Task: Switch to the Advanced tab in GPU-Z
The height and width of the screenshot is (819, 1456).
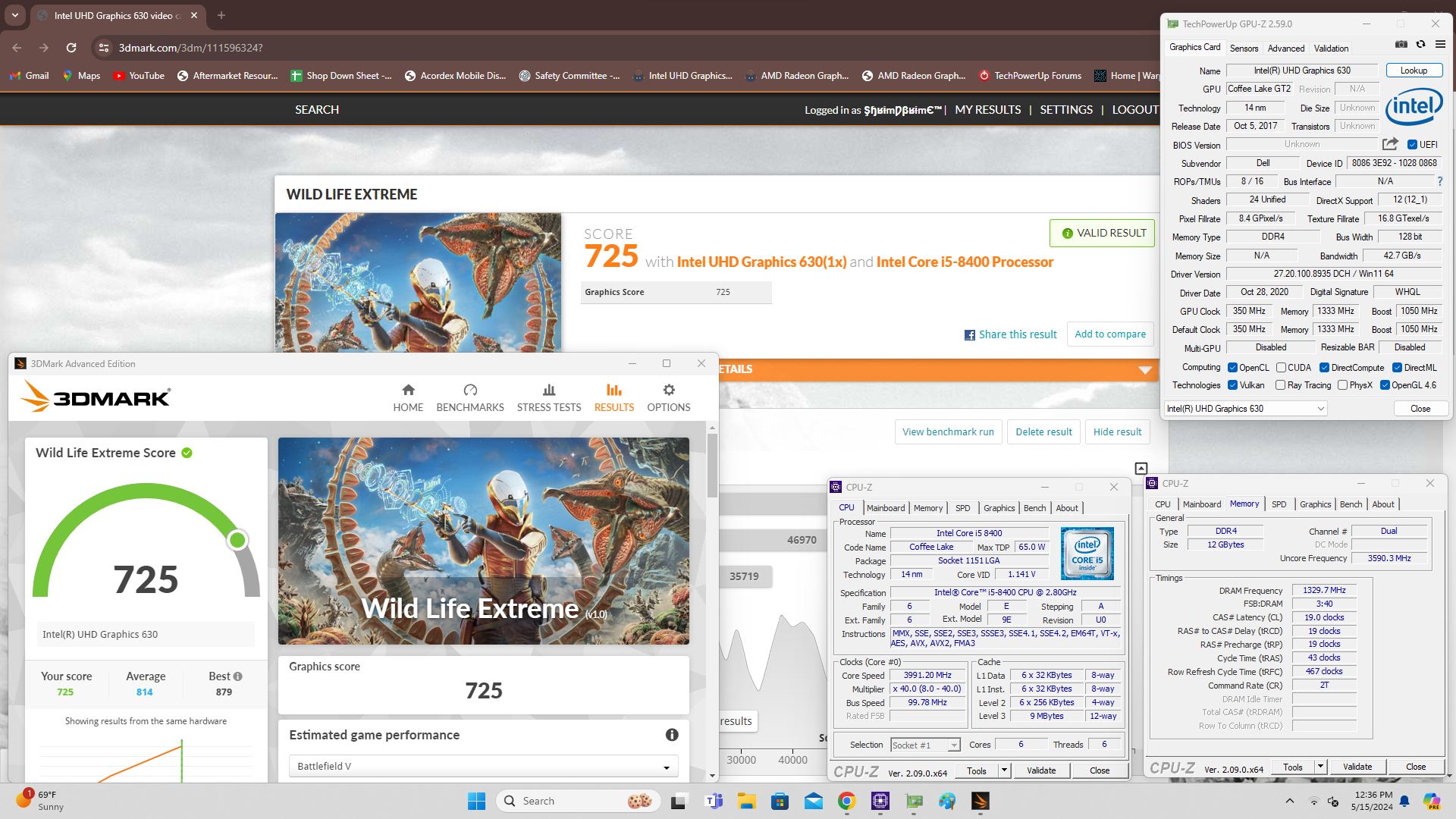Action: click(1286, 48)
